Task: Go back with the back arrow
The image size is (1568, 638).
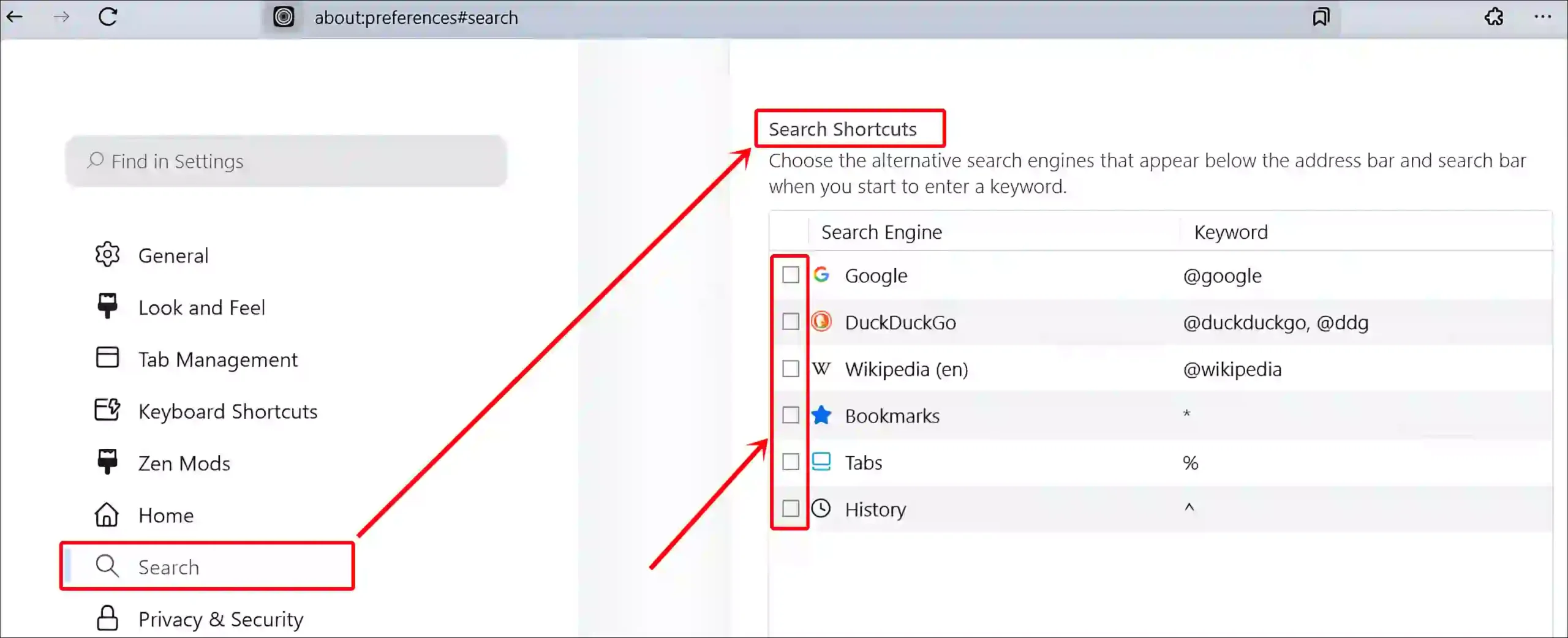Action: (15, 17)
